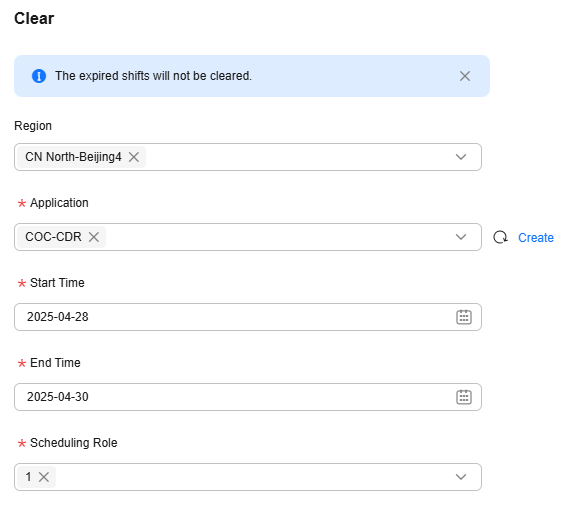Screen dimensions: 566x509
Task: Click empty area of Scheduling Role box
Action: (x=253, y=477)
